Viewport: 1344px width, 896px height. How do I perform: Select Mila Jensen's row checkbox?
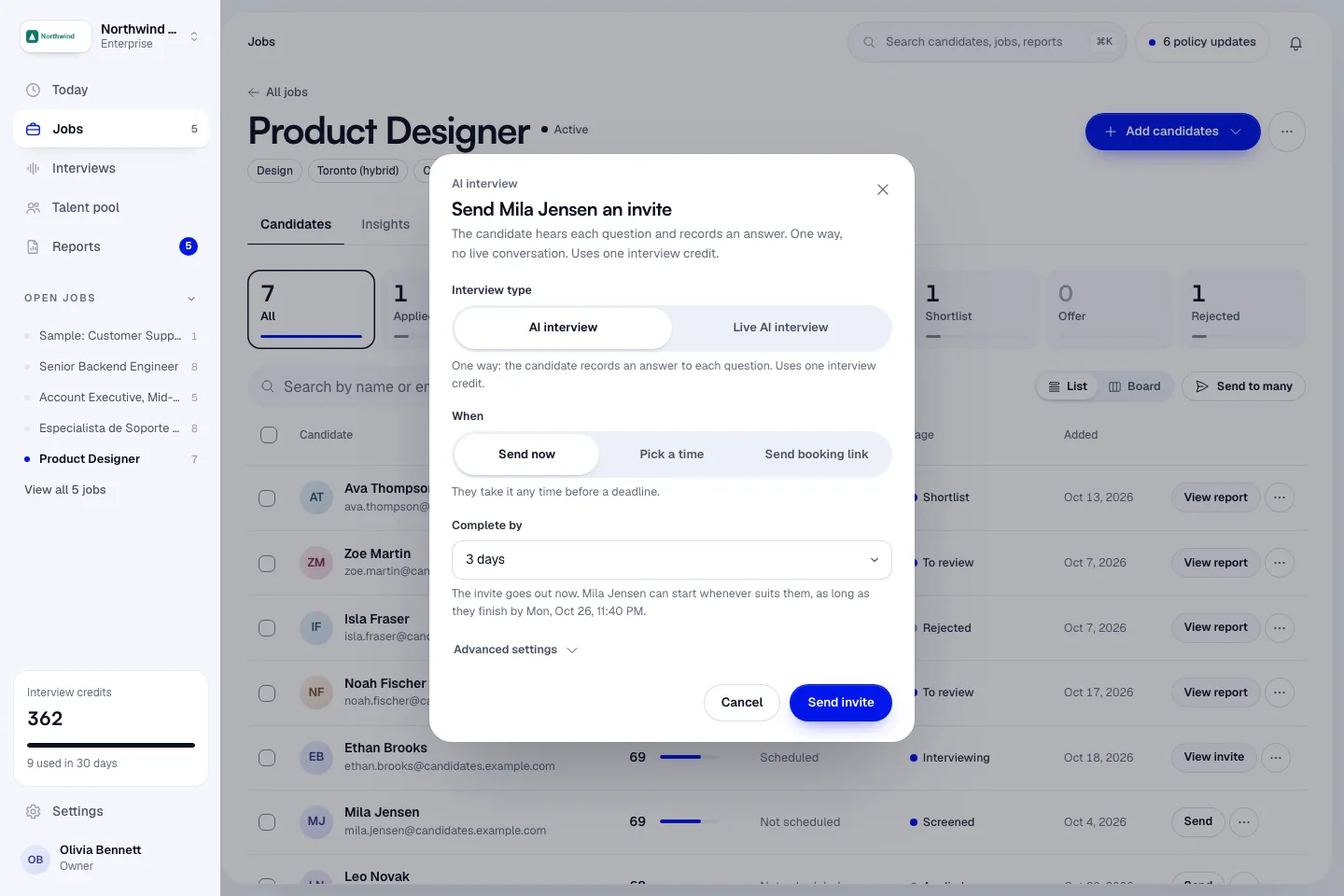(x=267, y=822)
